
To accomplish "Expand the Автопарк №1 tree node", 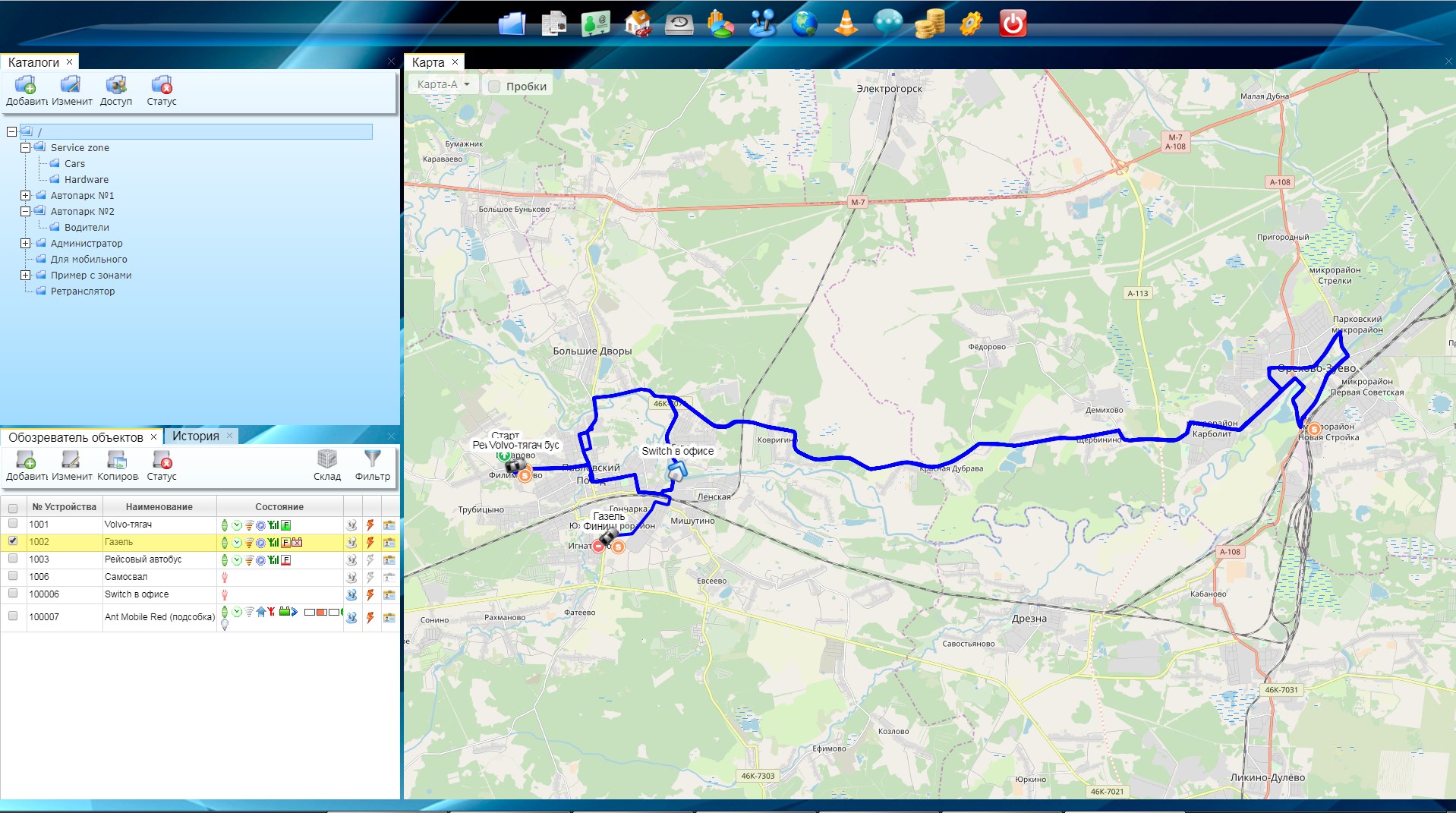I will click(25, 195).
